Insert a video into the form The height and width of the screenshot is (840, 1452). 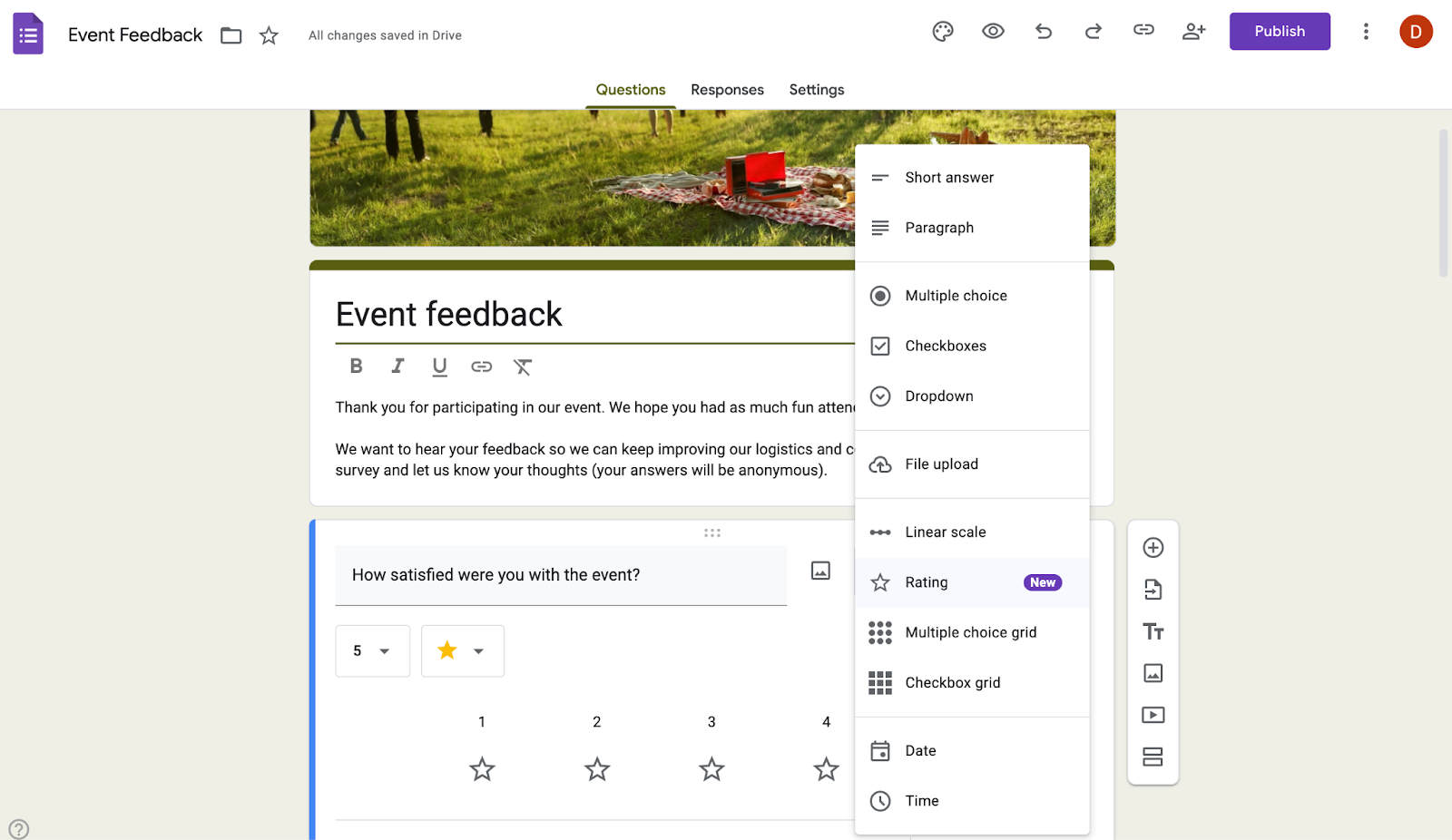coord(1153,715)
